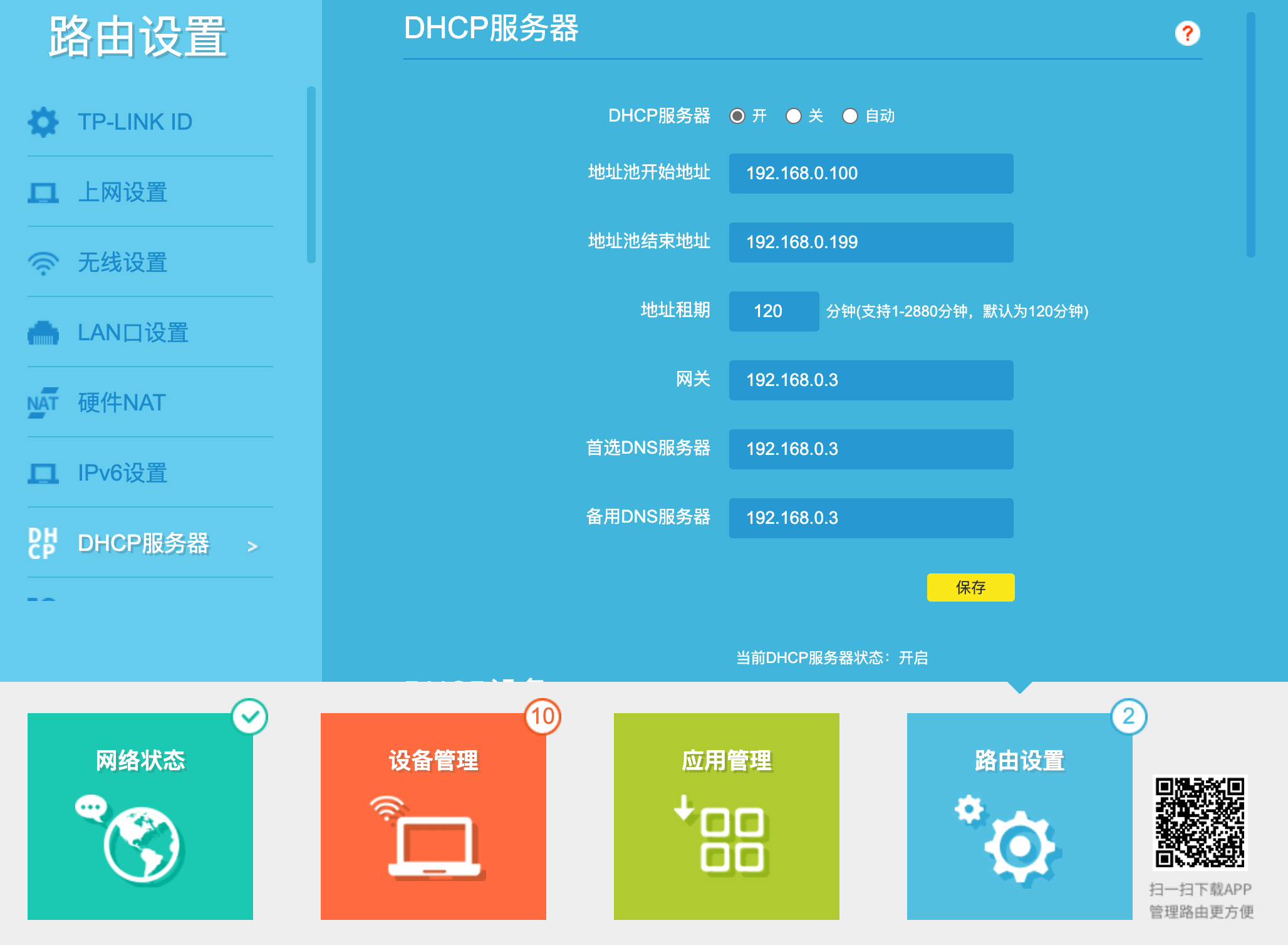This screenshot has height=945, width=1288.
Task: Click the lease time 120 input field
Action: click(x=774, y=311)
